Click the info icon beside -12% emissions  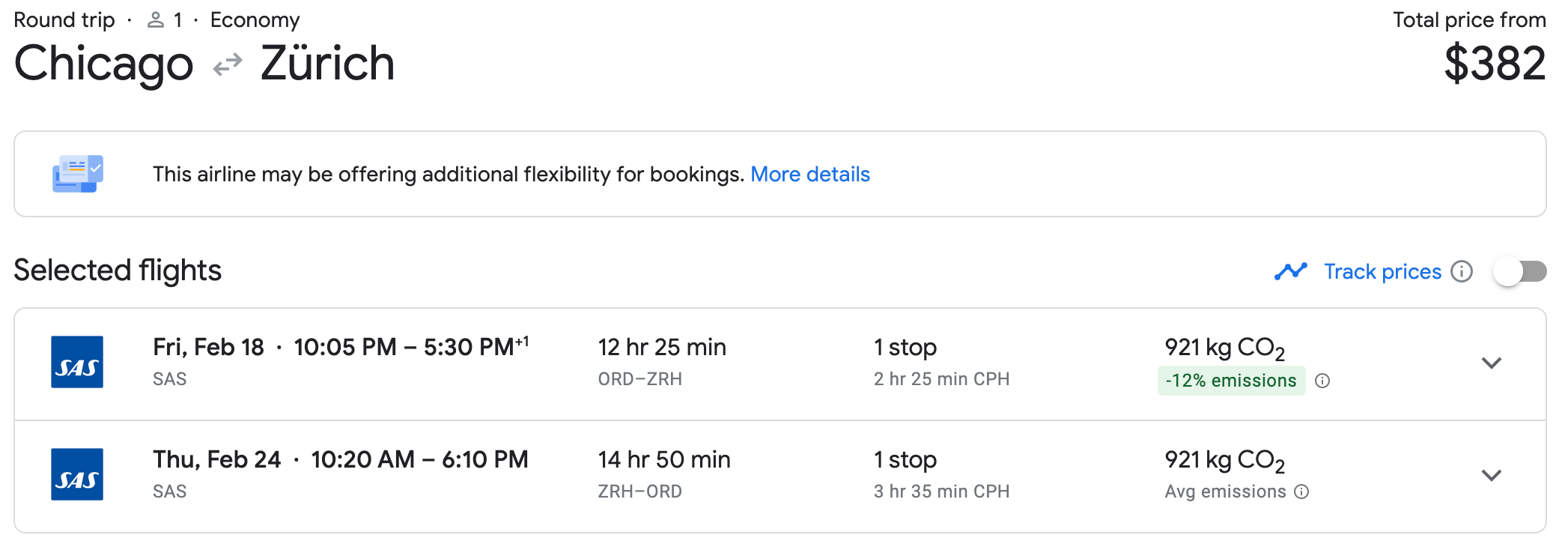(x=1323, y=381)
